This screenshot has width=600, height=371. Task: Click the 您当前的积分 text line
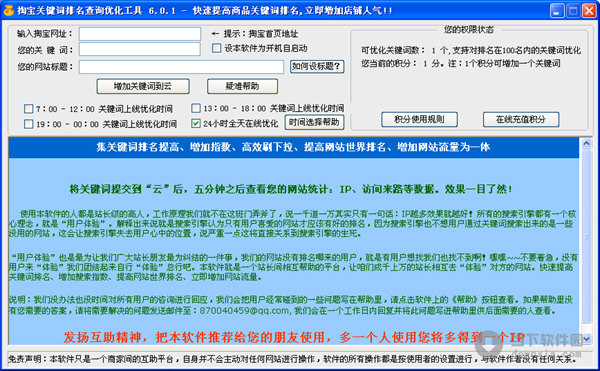pyautogui.click(x=460, y=63)
